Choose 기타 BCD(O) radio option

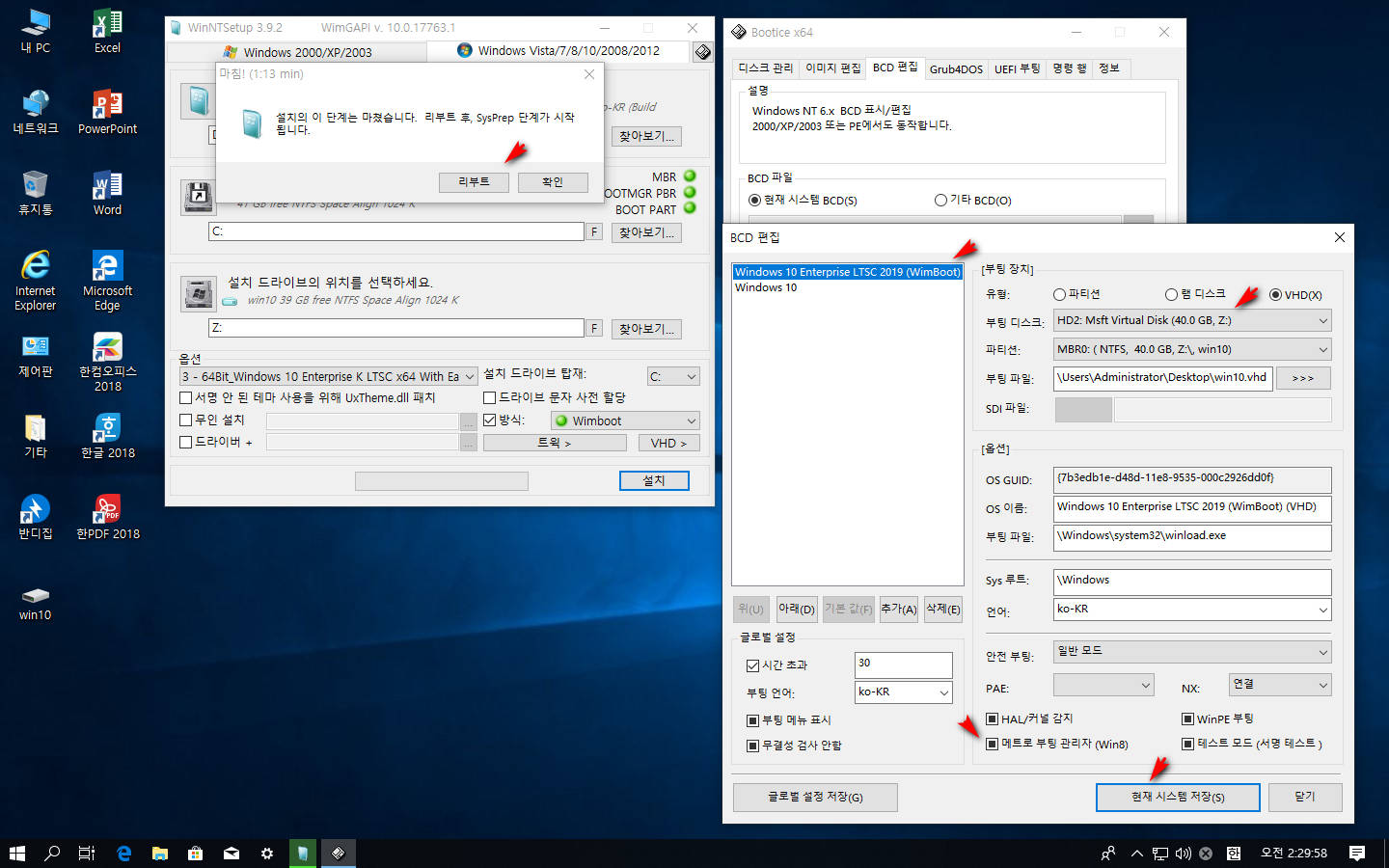(973, 200)
